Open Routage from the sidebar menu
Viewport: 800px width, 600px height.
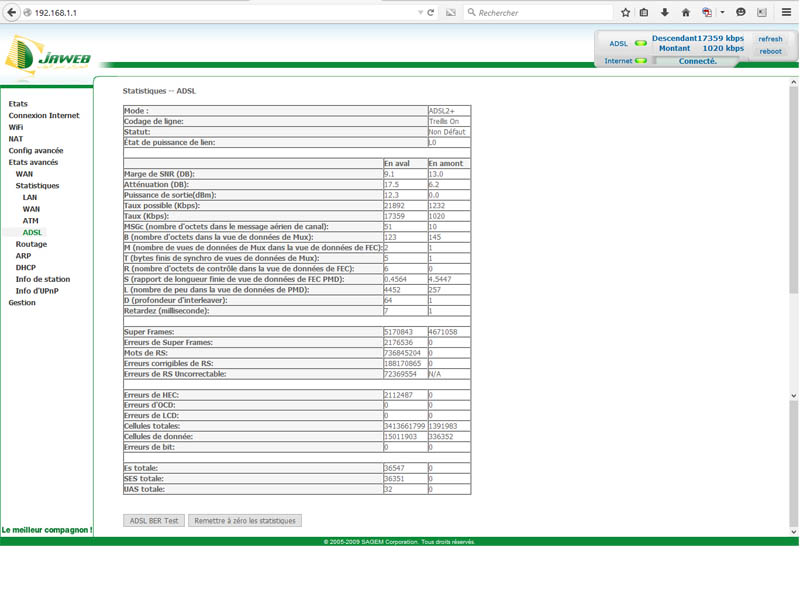(x=31, y=244)
